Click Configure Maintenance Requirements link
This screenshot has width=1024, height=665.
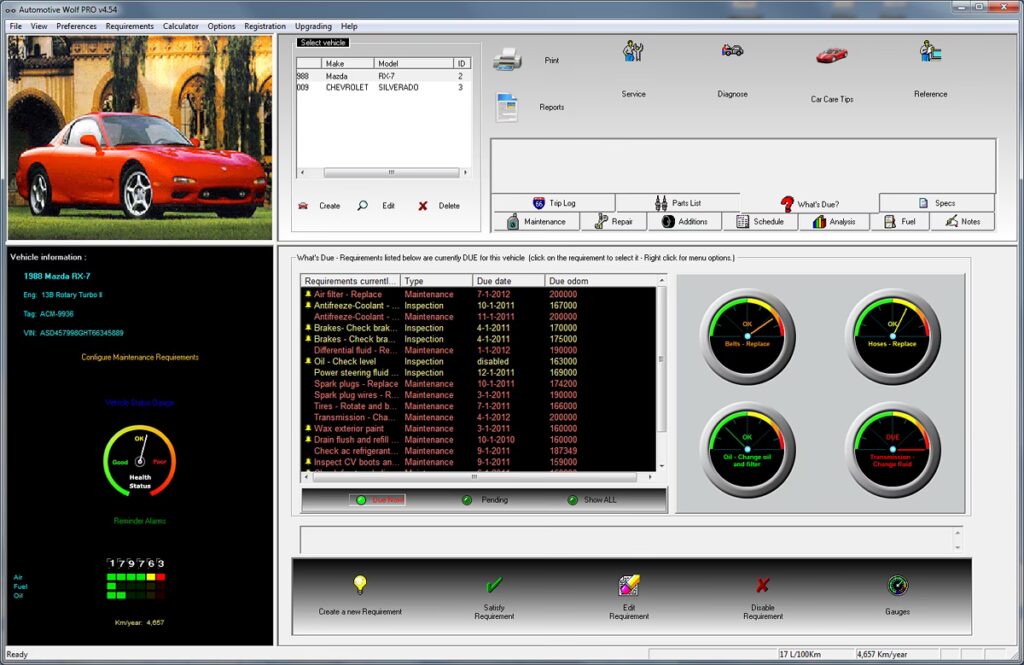coord(140,357)
